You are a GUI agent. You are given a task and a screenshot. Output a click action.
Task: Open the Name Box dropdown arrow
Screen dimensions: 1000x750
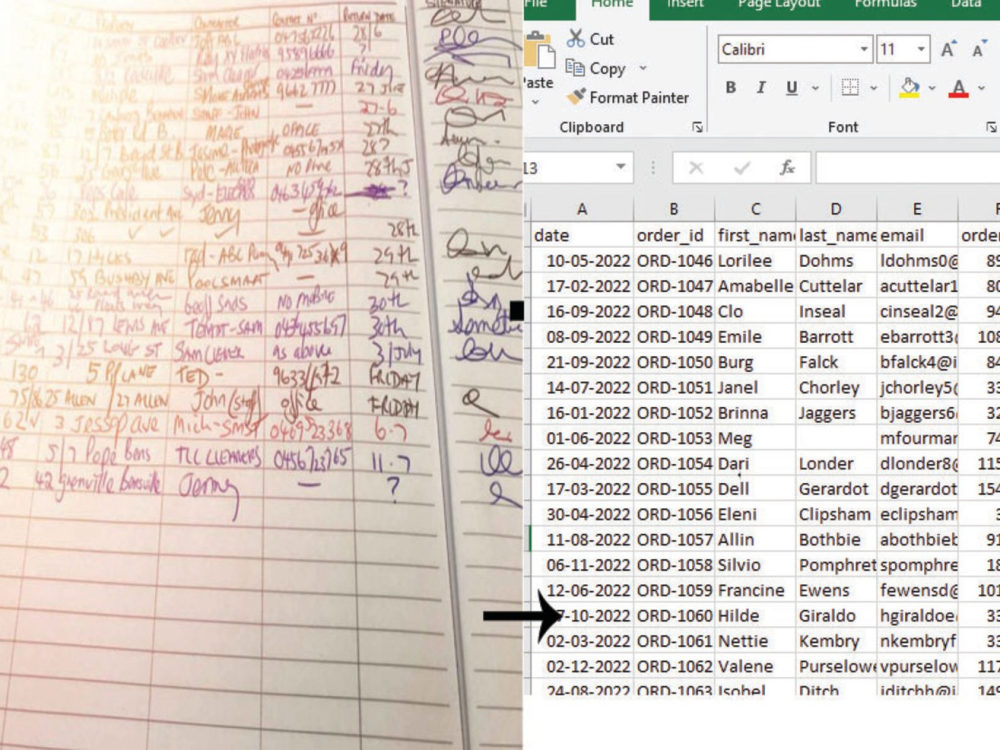pos(620,167)
